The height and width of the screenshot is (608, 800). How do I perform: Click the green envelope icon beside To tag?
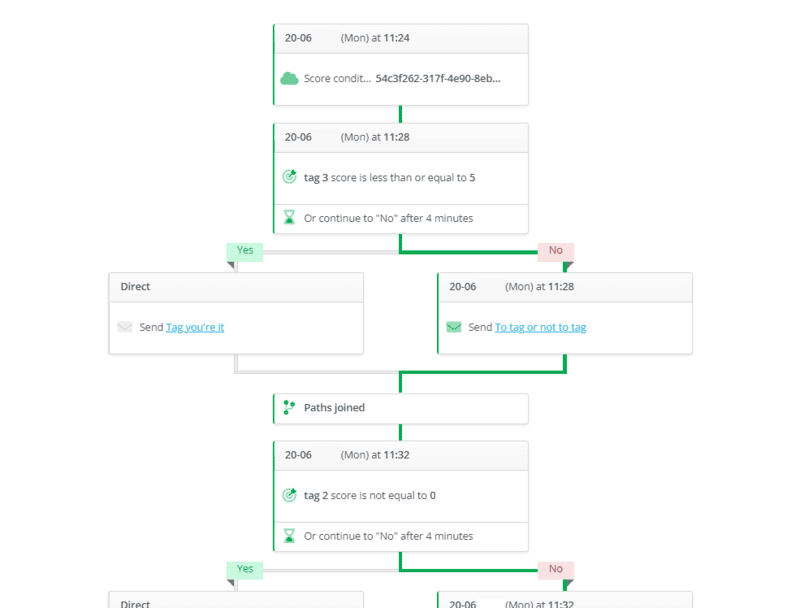pos(454,327)
